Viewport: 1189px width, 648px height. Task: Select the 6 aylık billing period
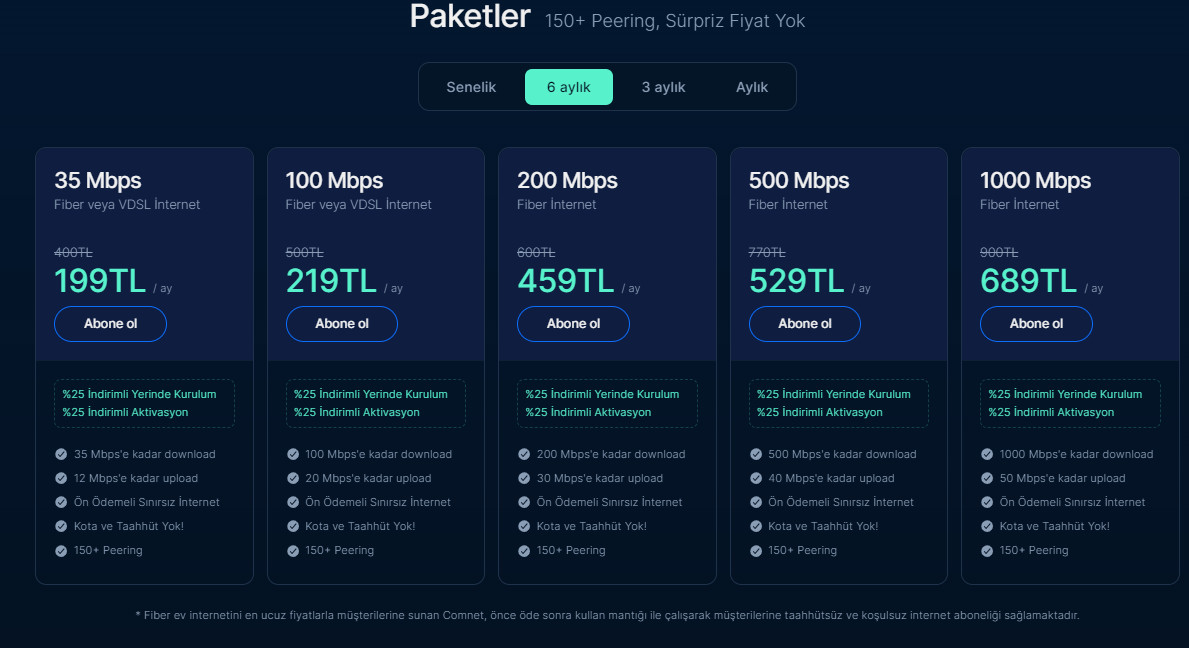tap(569, 87)
